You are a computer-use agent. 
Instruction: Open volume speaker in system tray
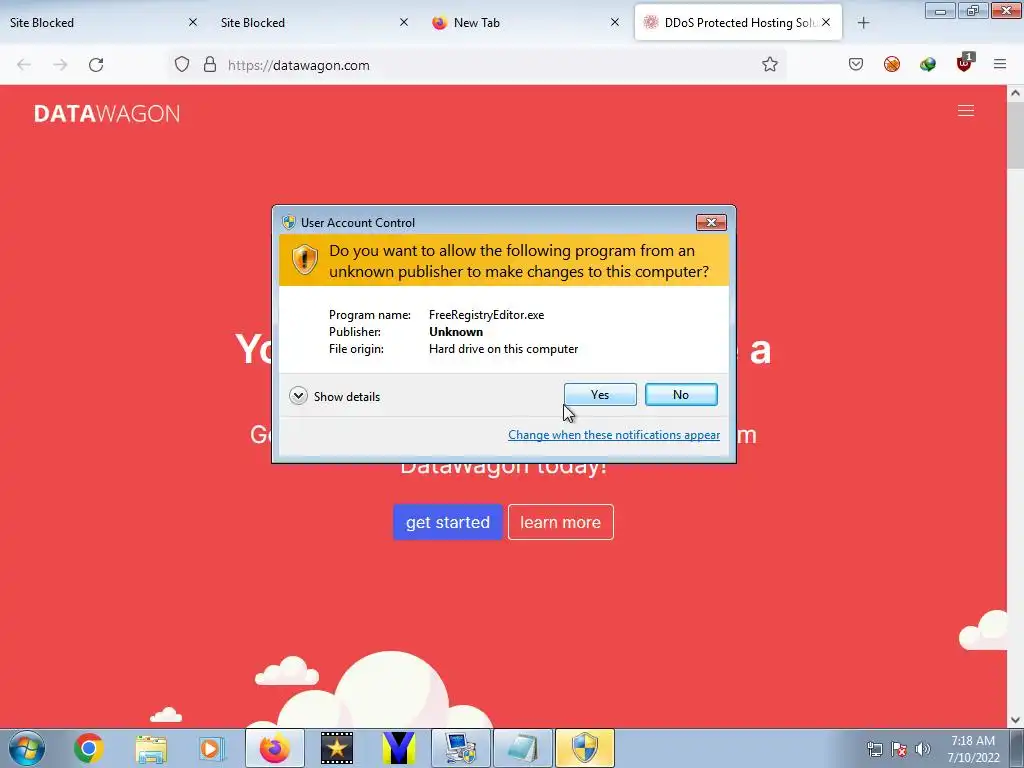pyautogui.click(x=923, y=749)
